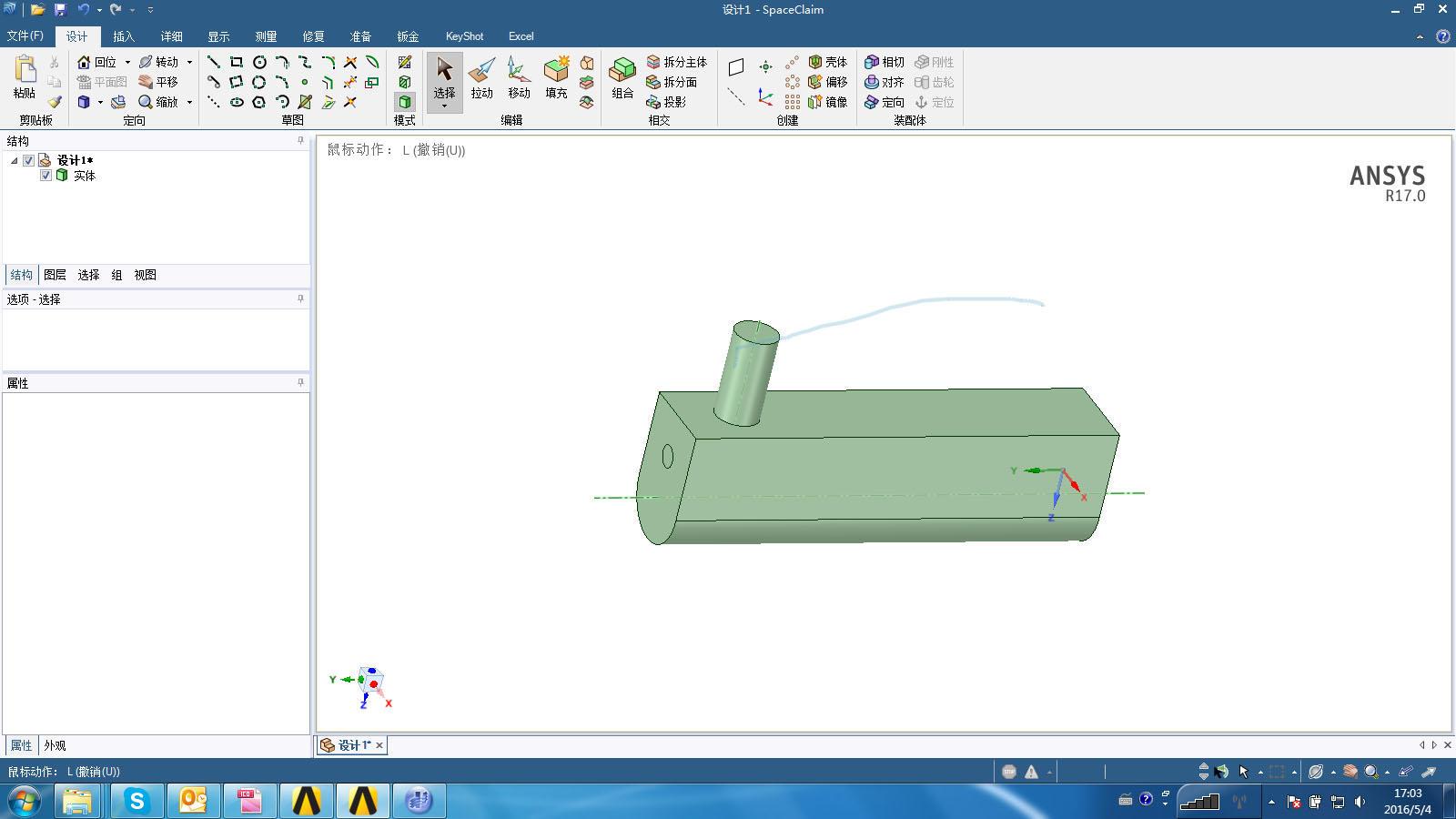Select the Pull (拉动) tool

coord(482,82)
